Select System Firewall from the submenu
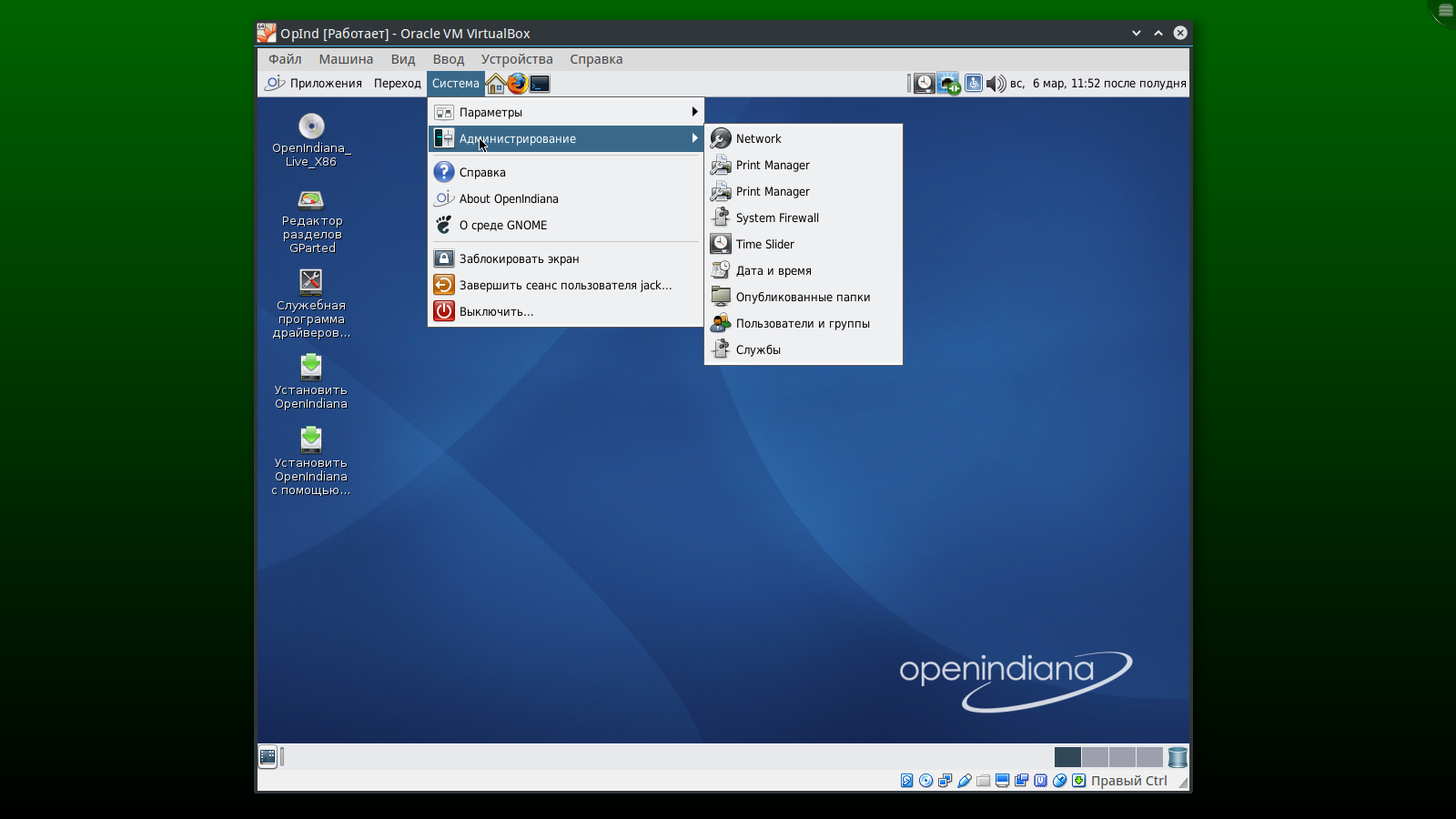Image resolution: width=1456 pixels, height=819 pixels. (x=777, y=217)
